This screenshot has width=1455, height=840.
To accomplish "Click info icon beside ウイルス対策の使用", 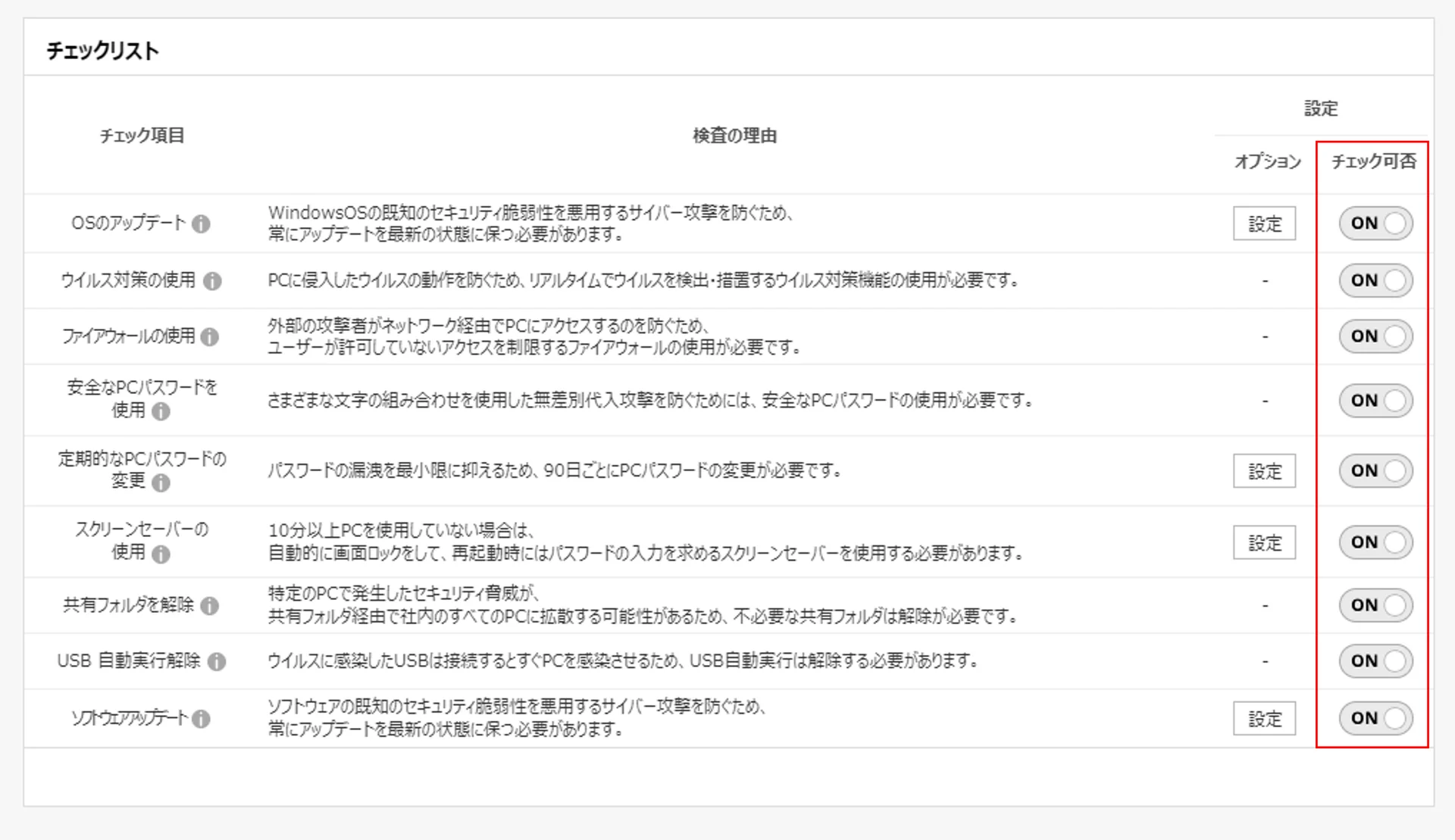I will click(x=213, y=281).
